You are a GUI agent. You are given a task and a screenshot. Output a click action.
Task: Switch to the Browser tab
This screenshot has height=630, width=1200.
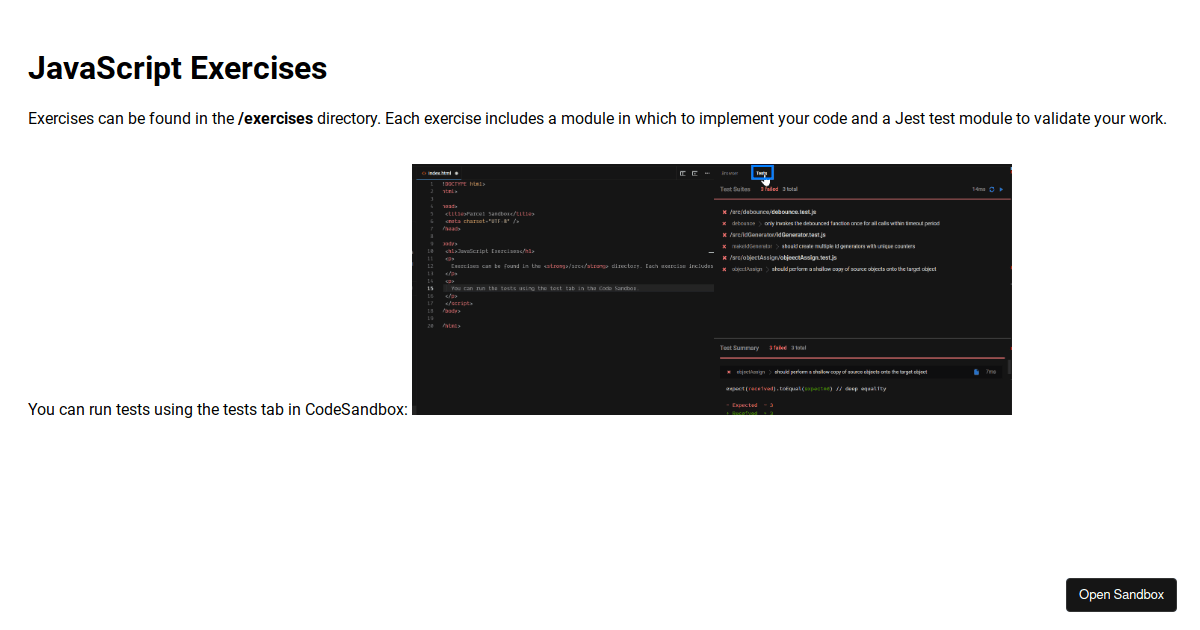[730, 173]
